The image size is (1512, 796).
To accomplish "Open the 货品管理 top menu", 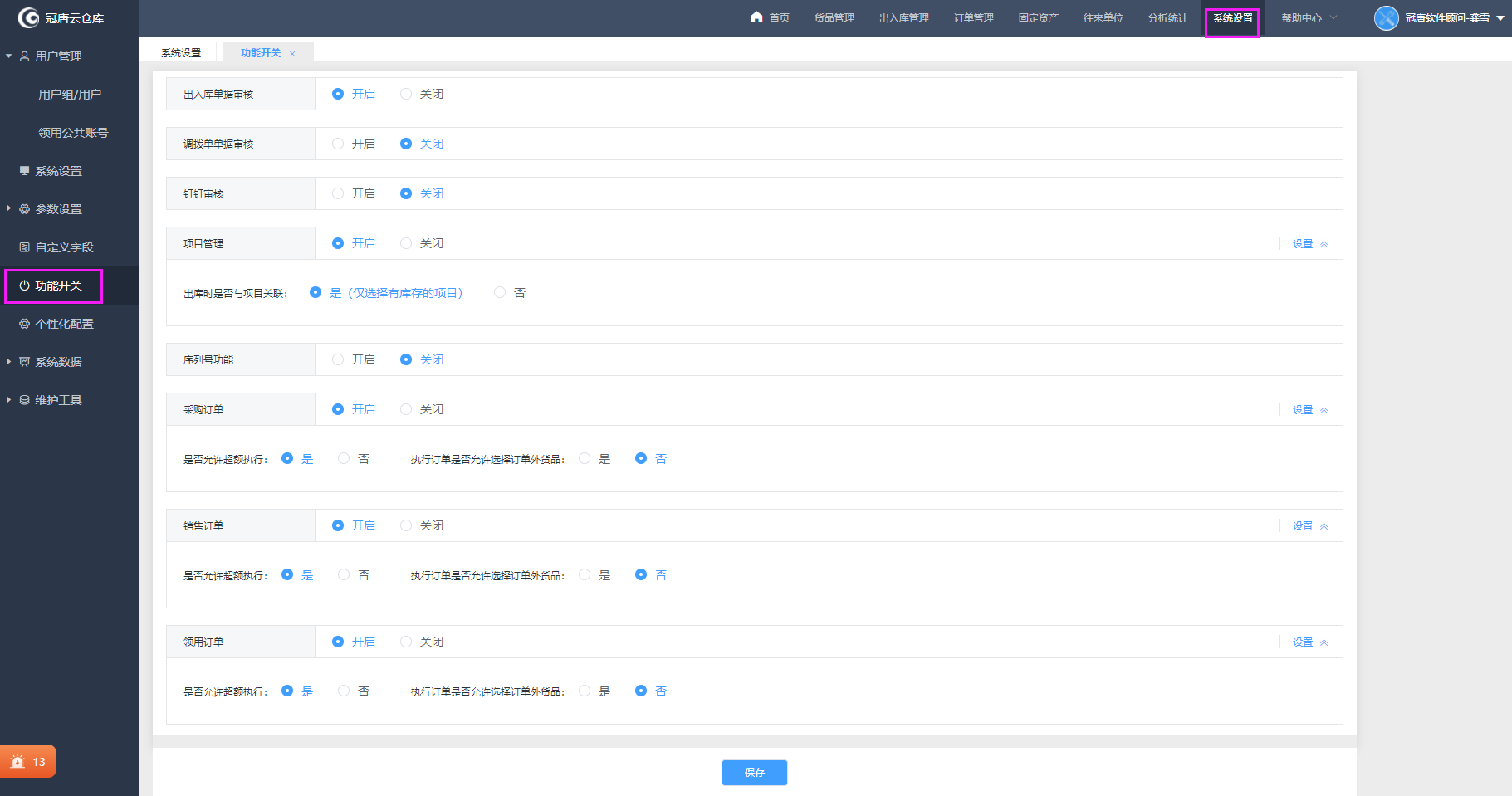I will (x=834, y=17).
